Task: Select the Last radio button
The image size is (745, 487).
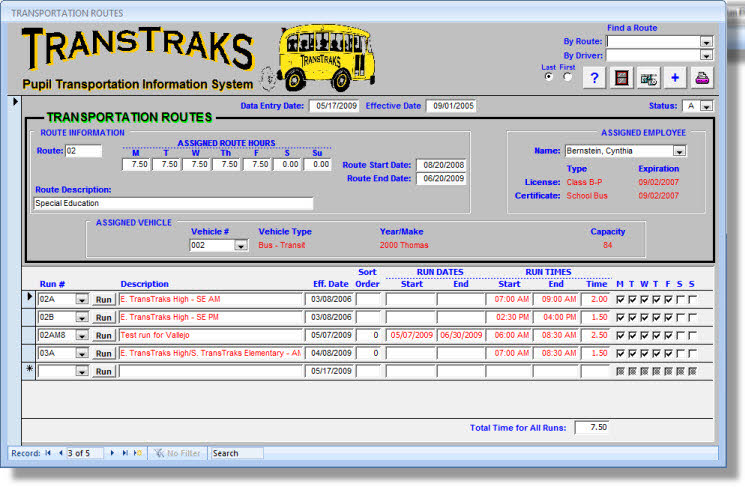Action: (549, 76)
